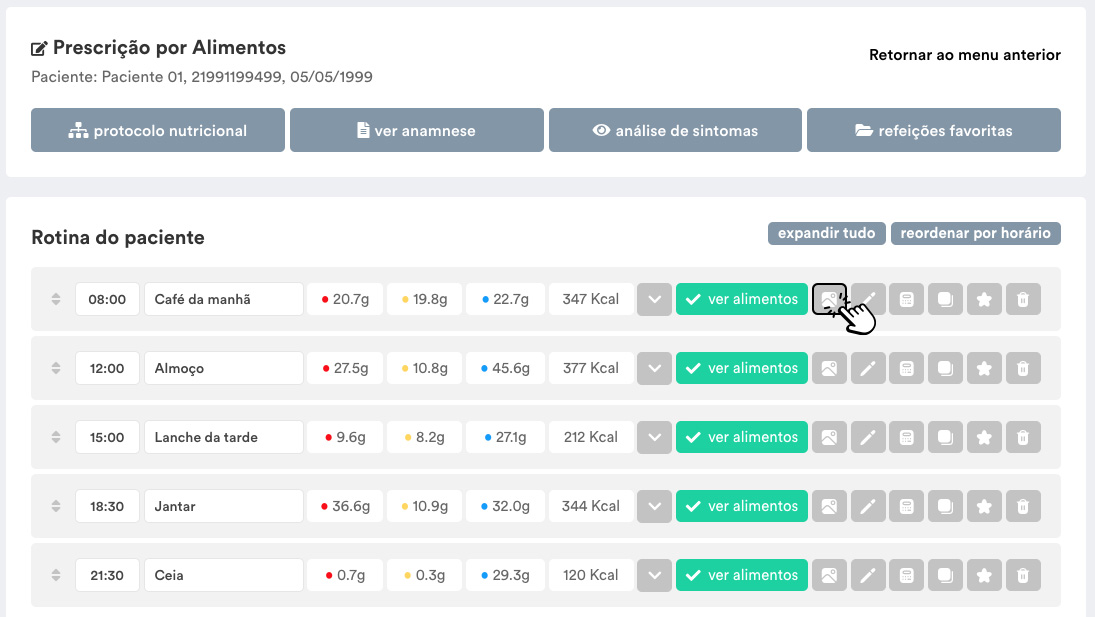Image resolution: width=1095 pixels, height=617 pixels.
Task: Favorite the Café da manhã meal
Action: click(984, 299)
